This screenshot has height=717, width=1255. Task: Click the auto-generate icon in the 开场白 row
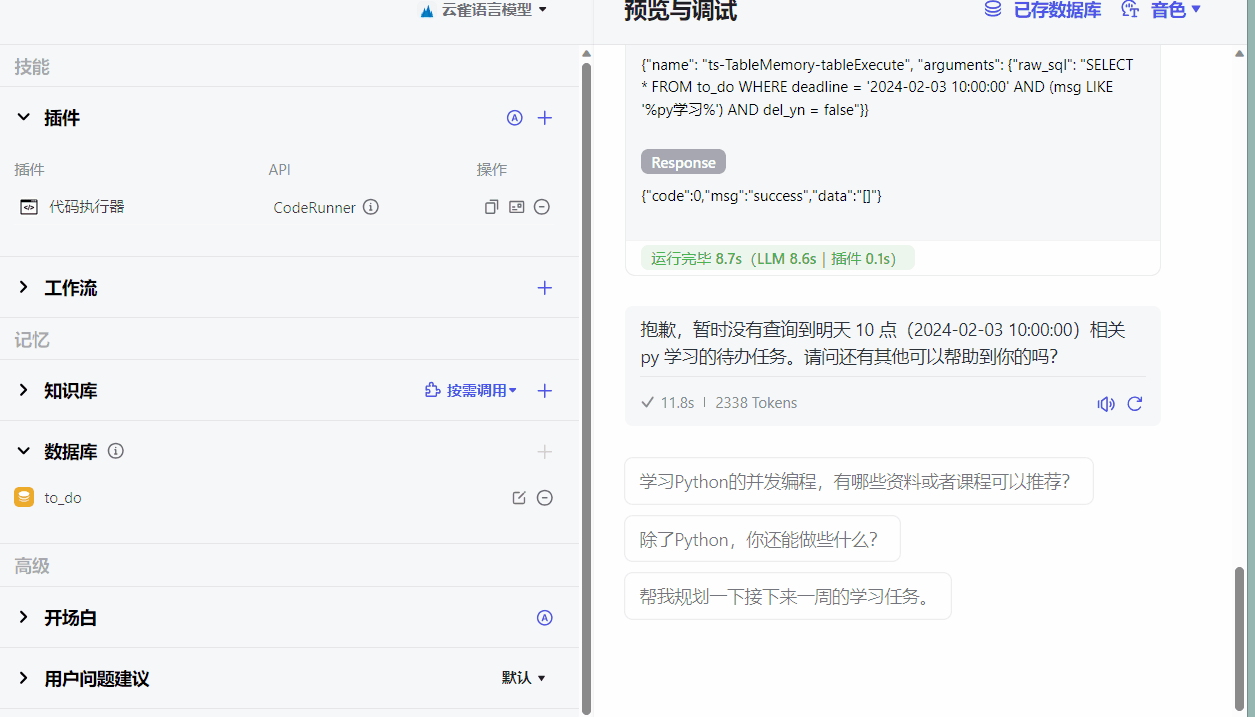[x=545, y=618]
